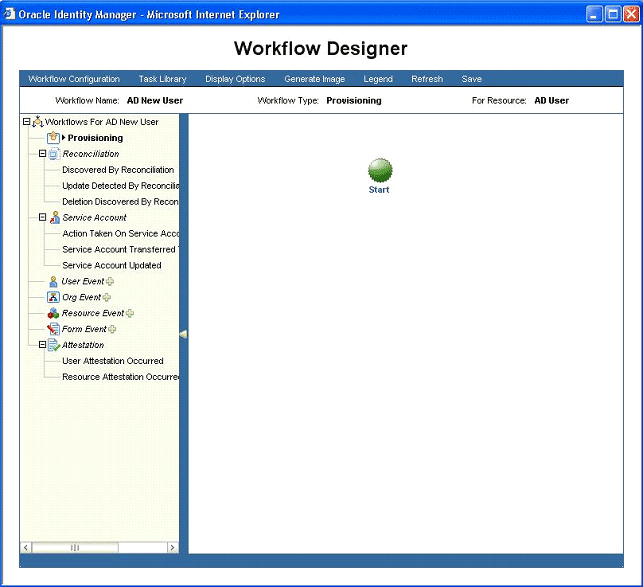Click the green Start node icon
The image size is (643, 587).
coord(380,170)
